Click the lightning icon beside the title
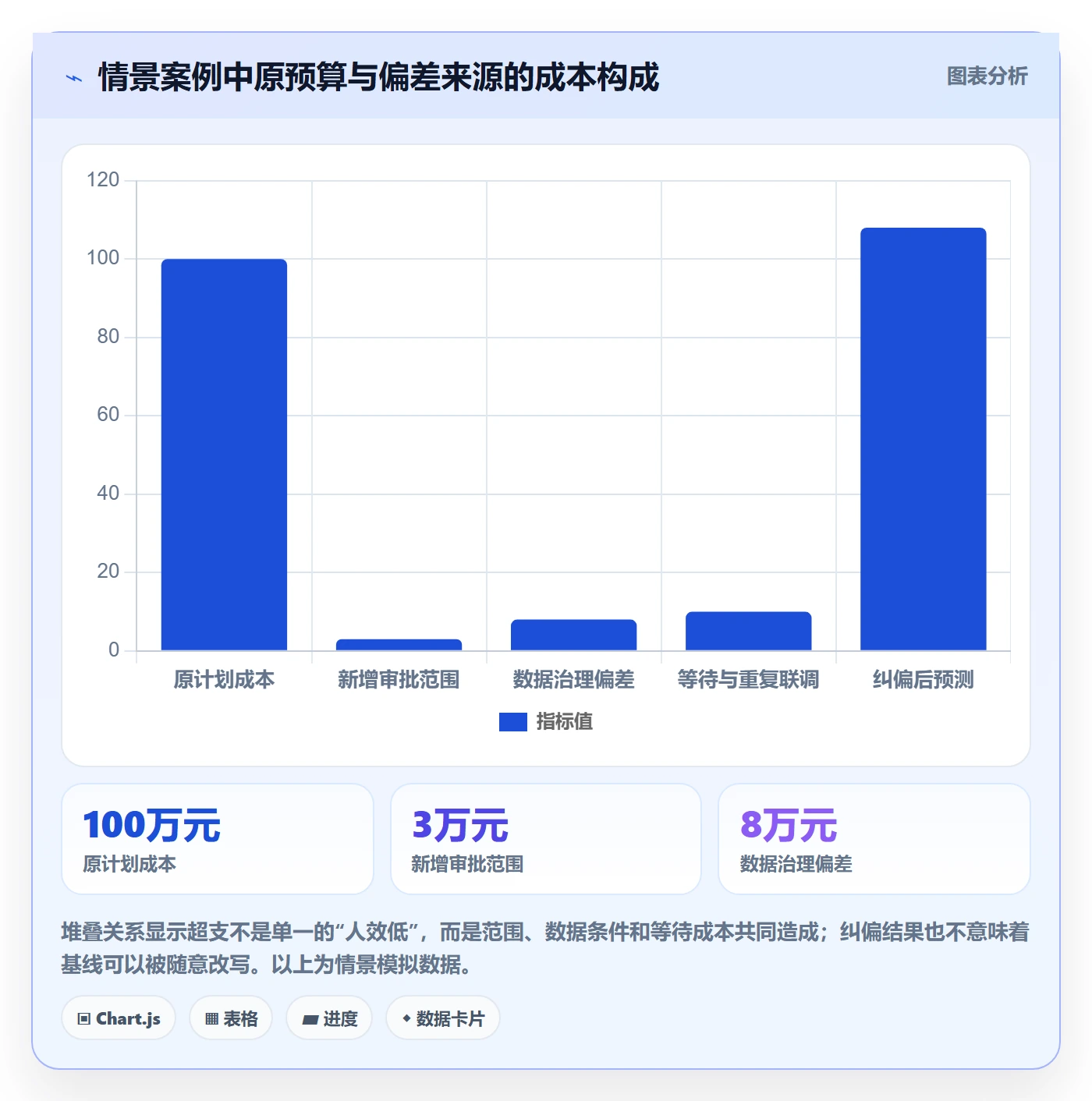Viewport: 1092px width, 1101px height. pos(74,78)
